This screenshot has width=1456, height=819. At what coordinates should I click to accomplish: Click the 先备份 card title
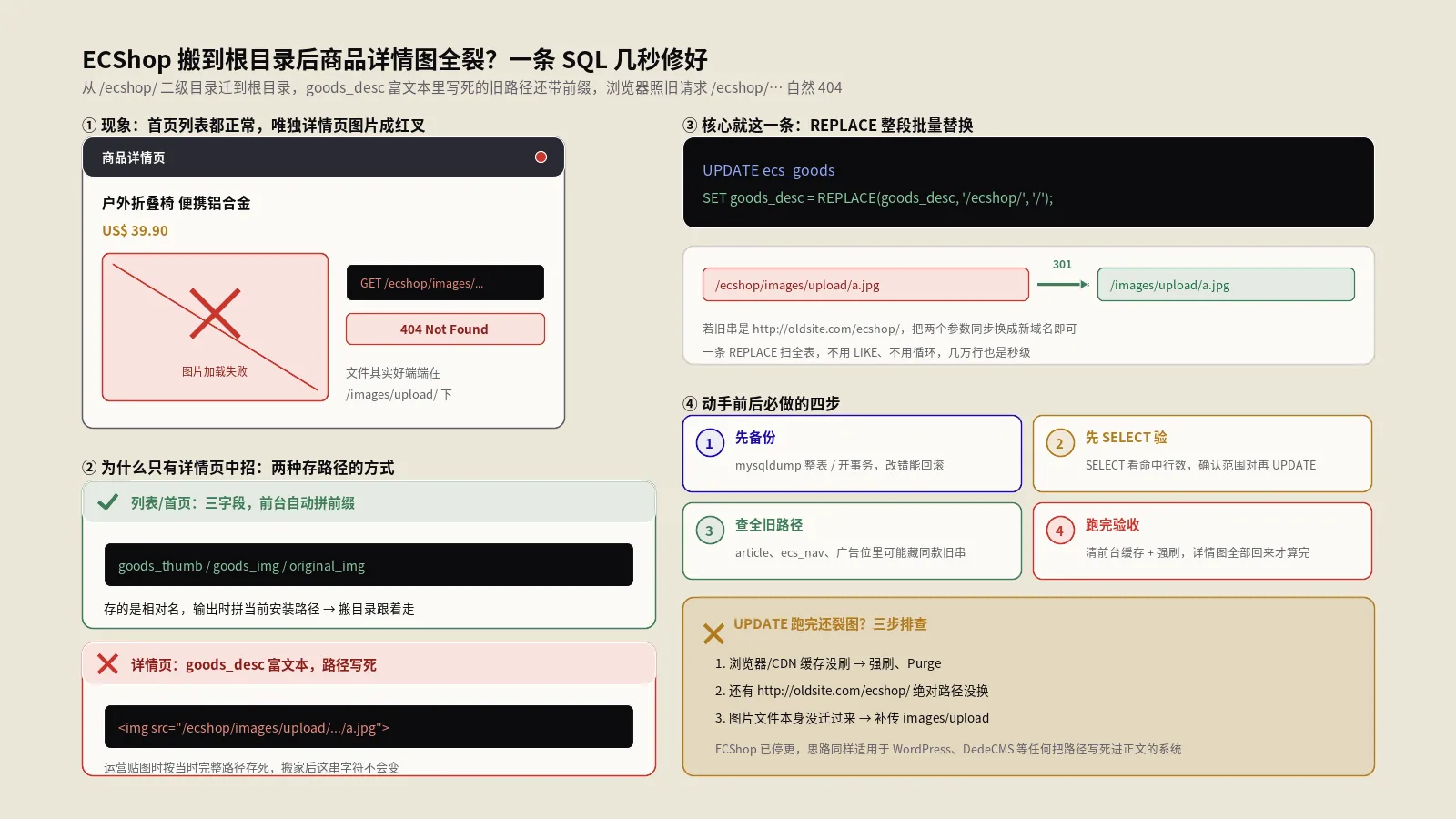point(755,438)
